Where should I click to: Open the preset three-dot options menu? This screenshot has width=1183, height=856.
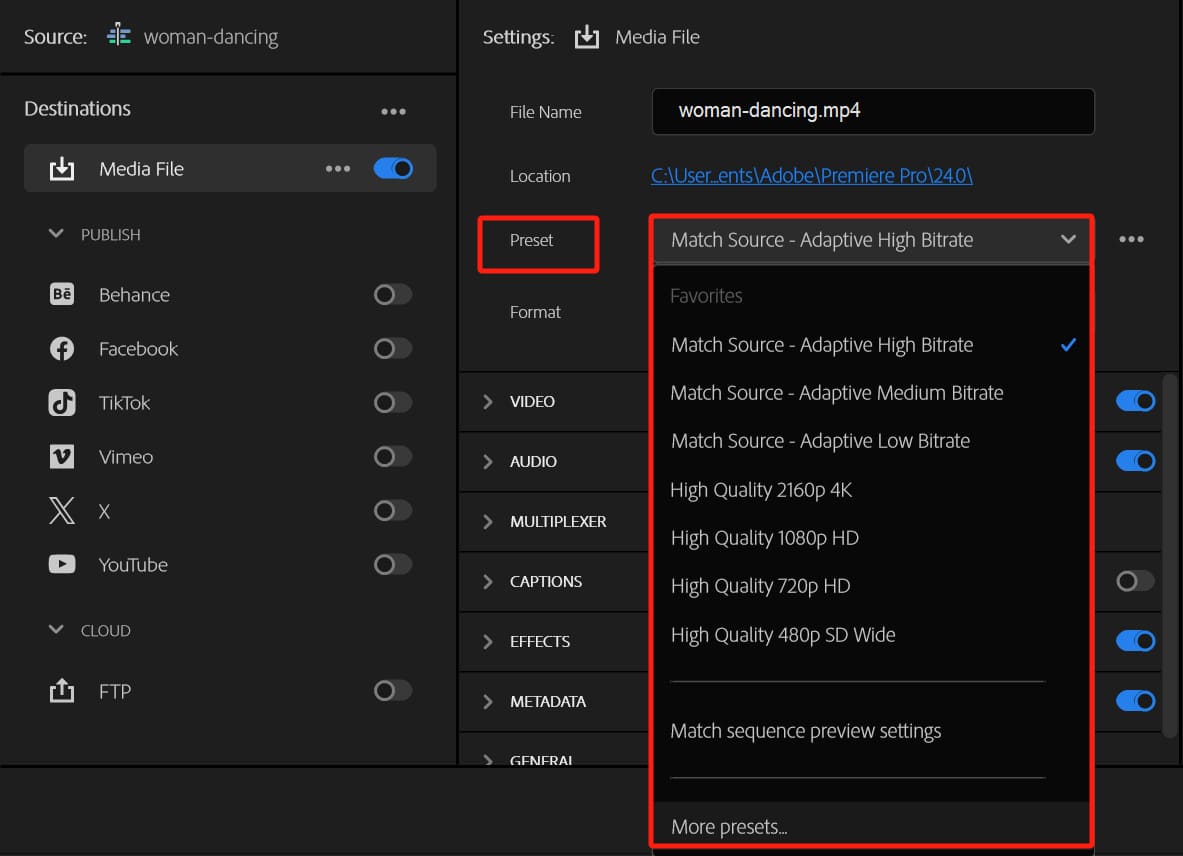tap(1131, 239)
